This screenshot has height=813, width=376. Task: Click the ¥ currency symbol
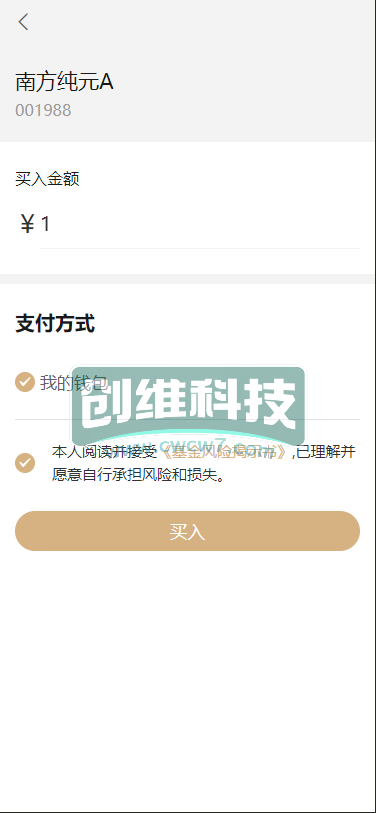[x=27, y=225]
